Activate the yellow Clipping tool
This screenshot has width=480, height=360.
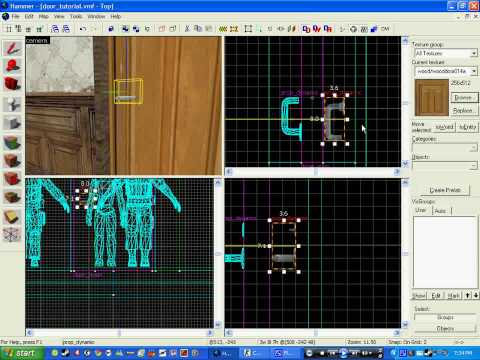tap(12, 217)
